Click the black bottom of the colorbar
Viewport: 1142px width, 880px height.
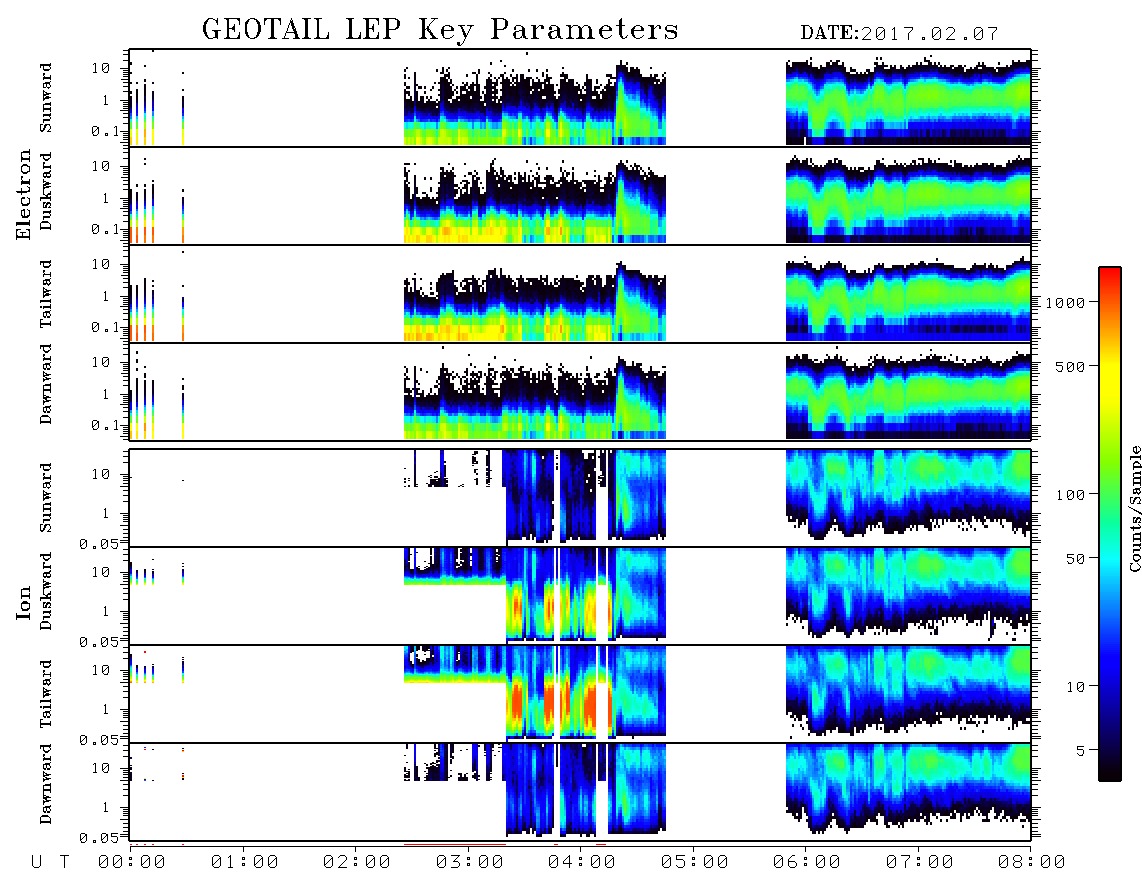(x=1110, y=772)
